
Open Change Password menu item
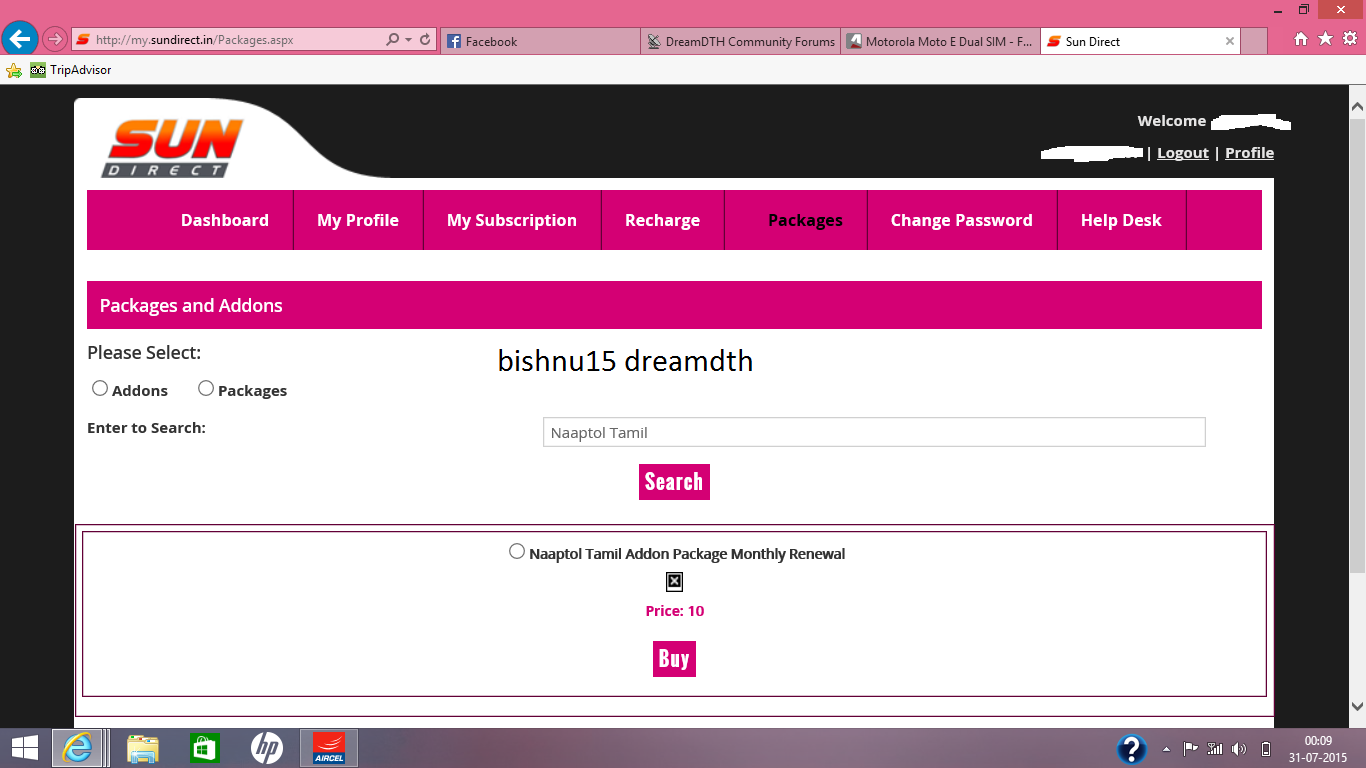tap(962, 220)
